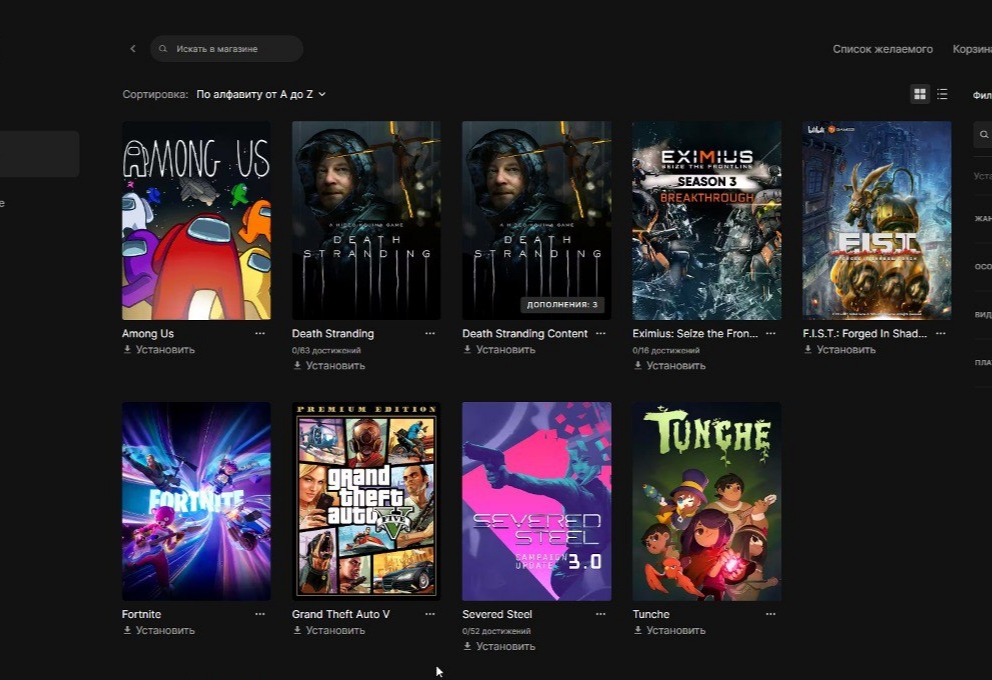The image size is (992, 680).
Task: Open three-dot menu for F.I.S.T.
Action: point(941,333)
